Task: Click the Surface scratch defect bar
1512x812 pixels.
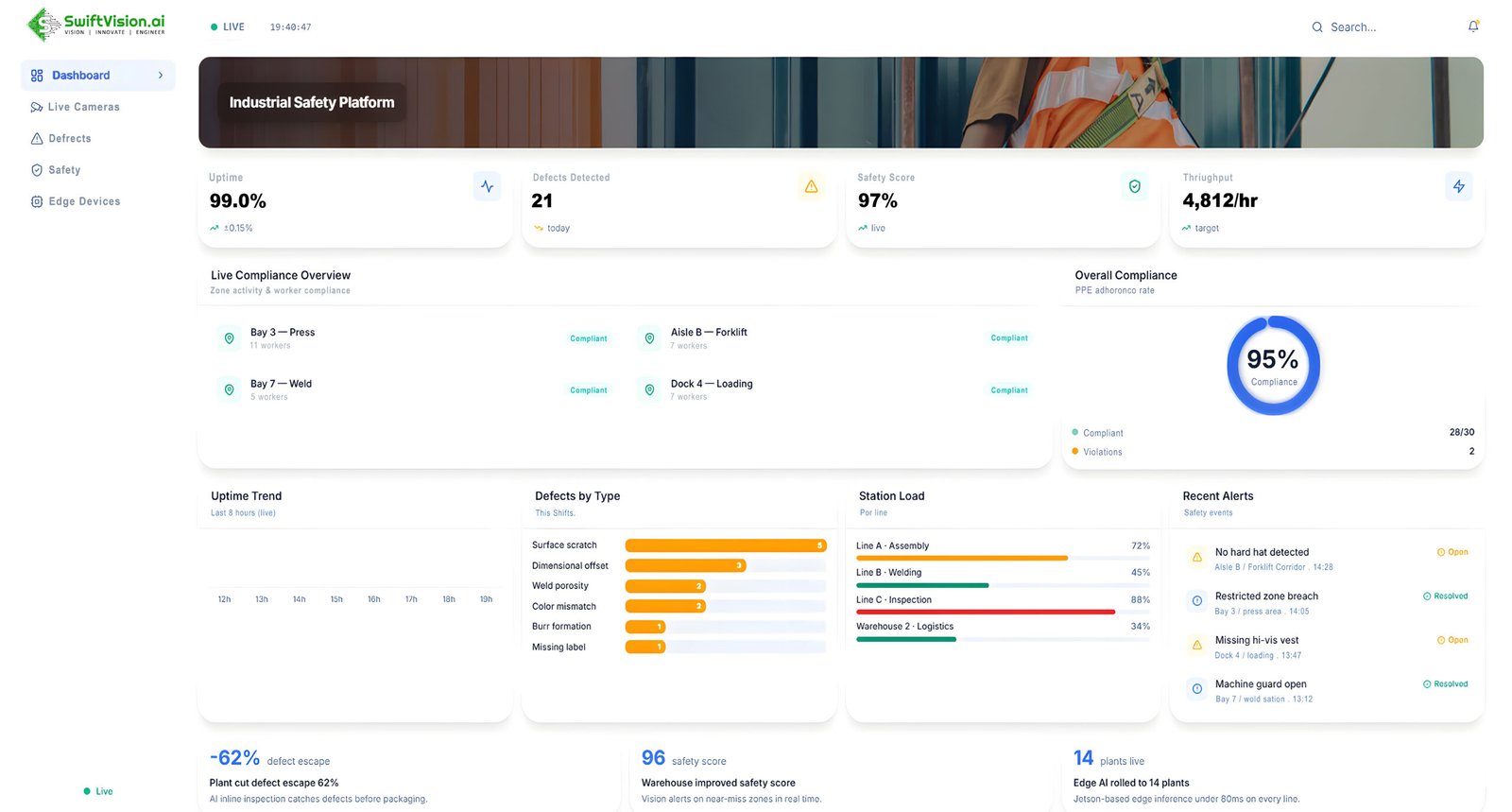Action: coord(726,545)
